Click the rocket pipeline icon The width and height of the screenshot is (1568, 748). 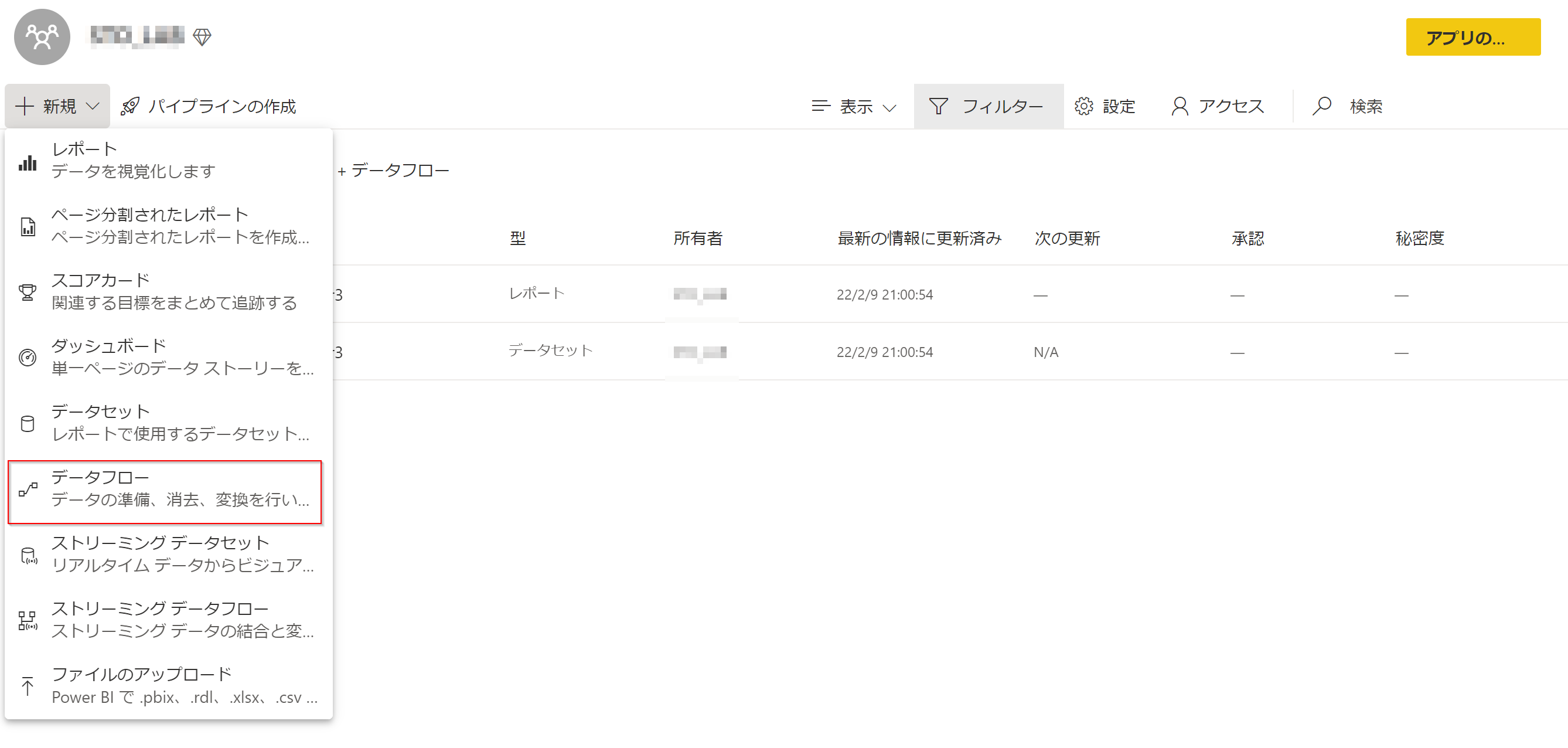point(129,106)
